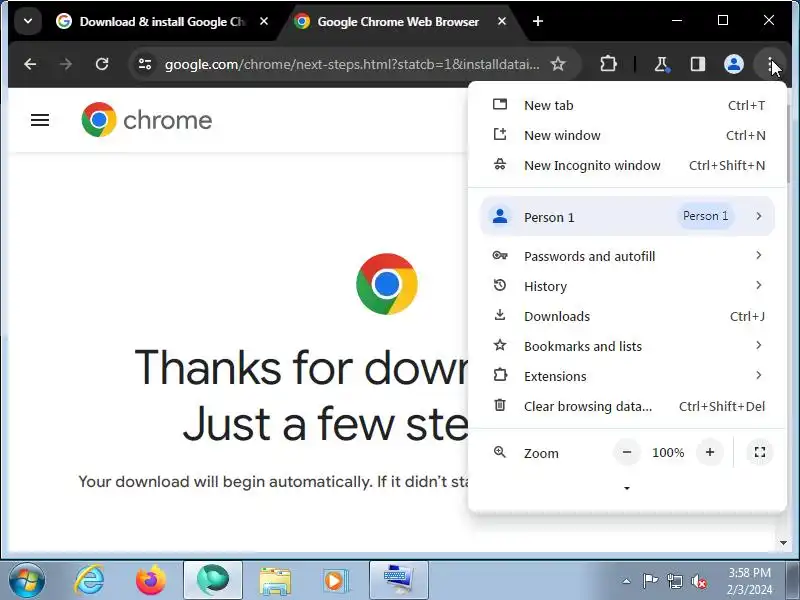The height and width of the screenshot is (600, 800).
Task: Open network status icon in system tray
Action: pos(674,581)
